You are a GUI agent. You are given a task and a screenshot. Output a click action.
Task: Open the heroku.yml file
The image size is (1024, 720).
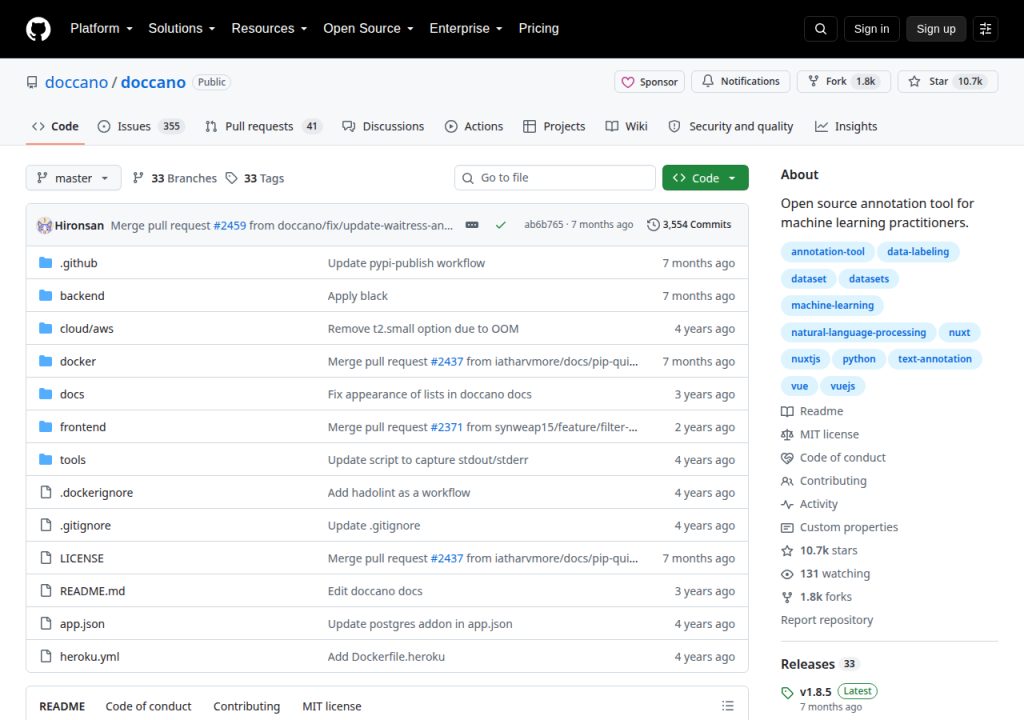[89, 657]
